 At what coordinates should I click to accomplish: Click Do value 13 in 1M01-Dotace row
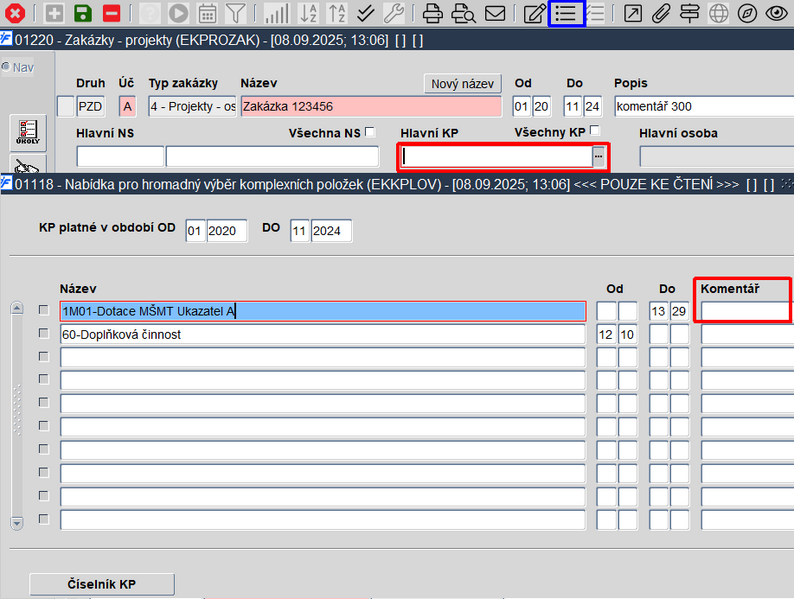coord(659,311)
